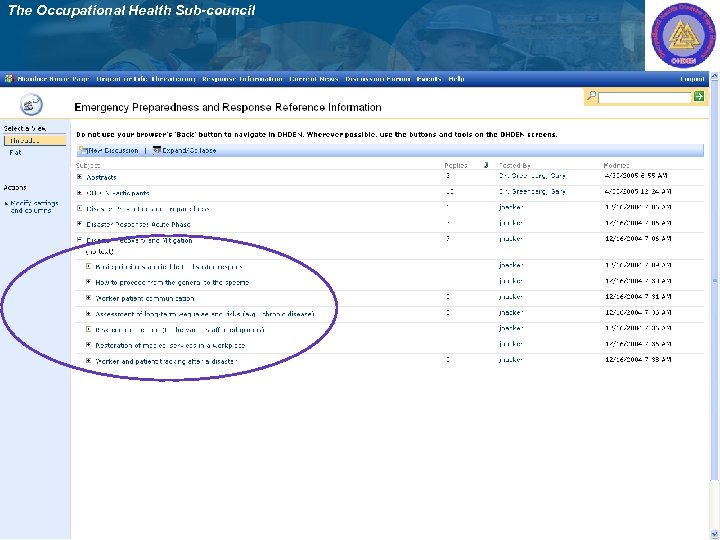Open the Help menu
720x540 pixels.
[456, 79]
